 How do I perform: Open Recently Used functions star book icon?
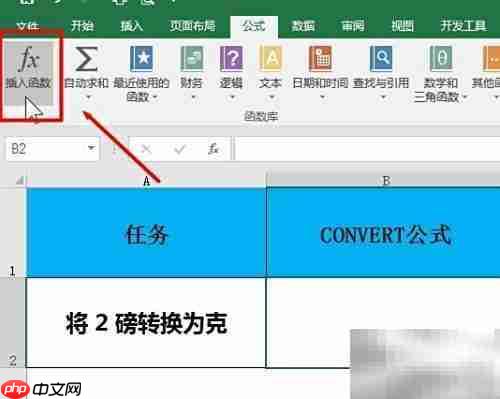point(141,59)
